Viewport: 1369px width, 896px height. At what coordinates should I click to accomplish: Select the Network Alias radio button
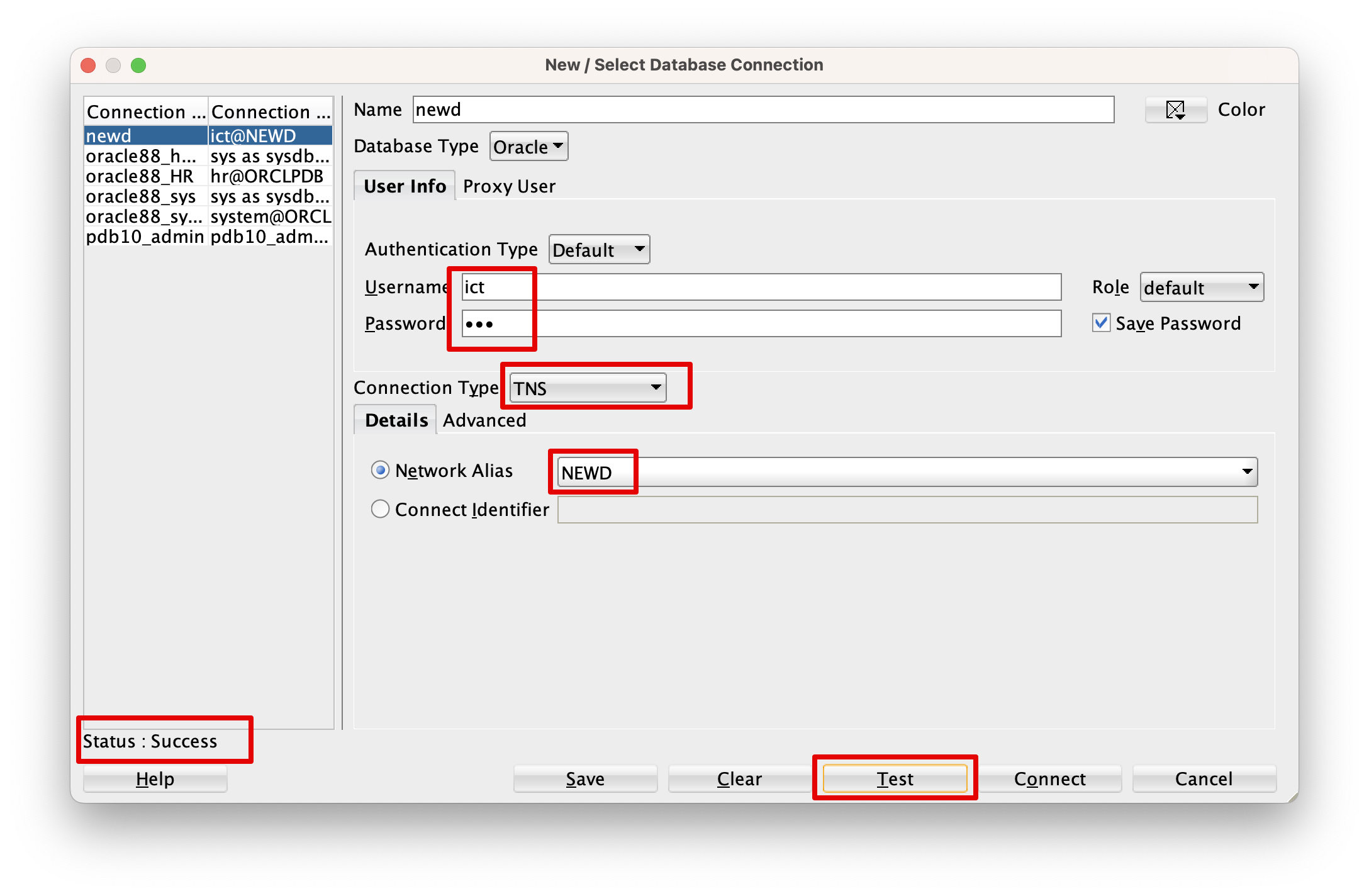pyautogui.click(x=380, y=471)
